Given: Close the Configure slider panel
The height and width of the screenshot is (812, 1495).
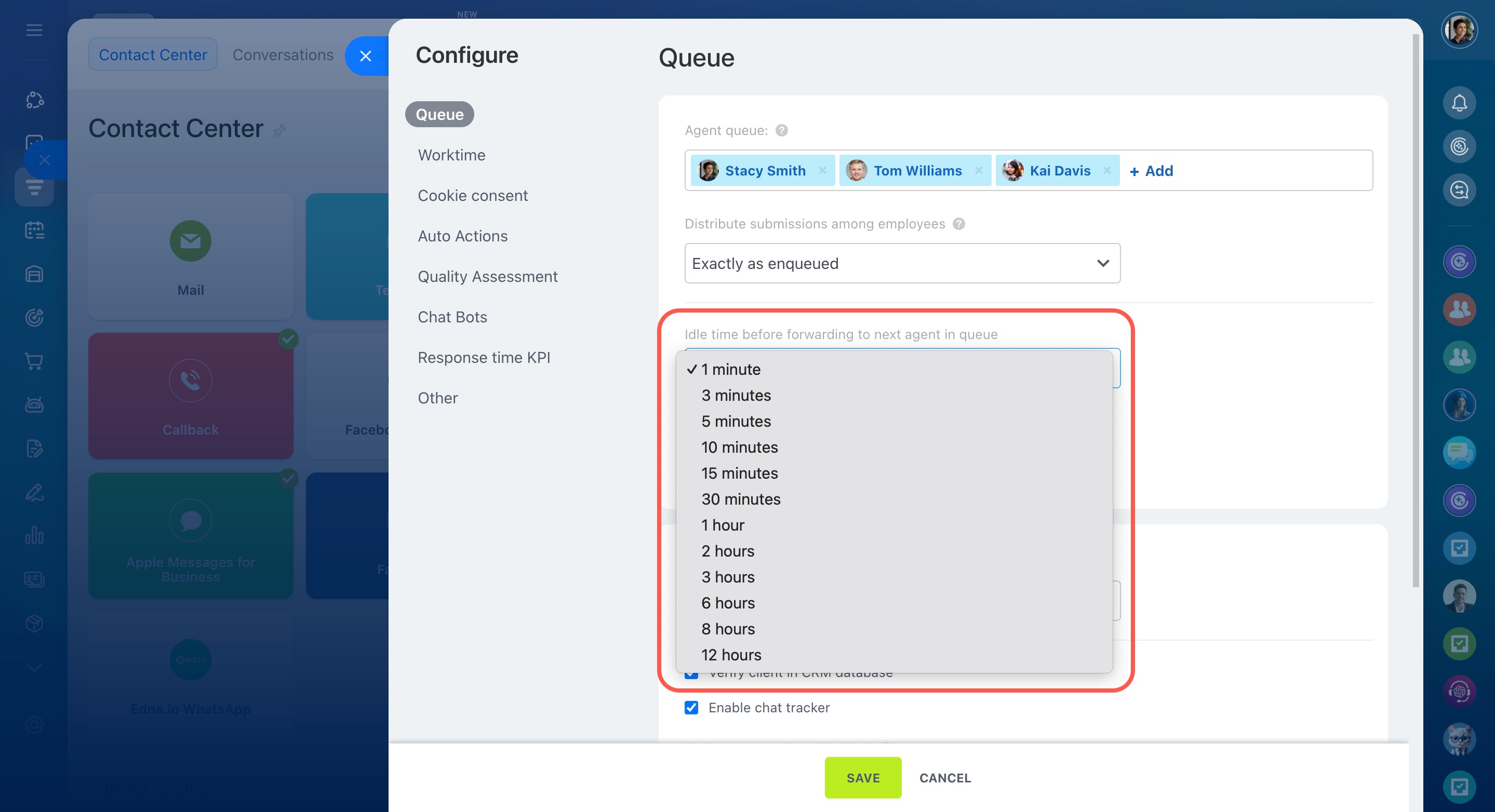Looking at the screenshot, I should click(366, 56).
